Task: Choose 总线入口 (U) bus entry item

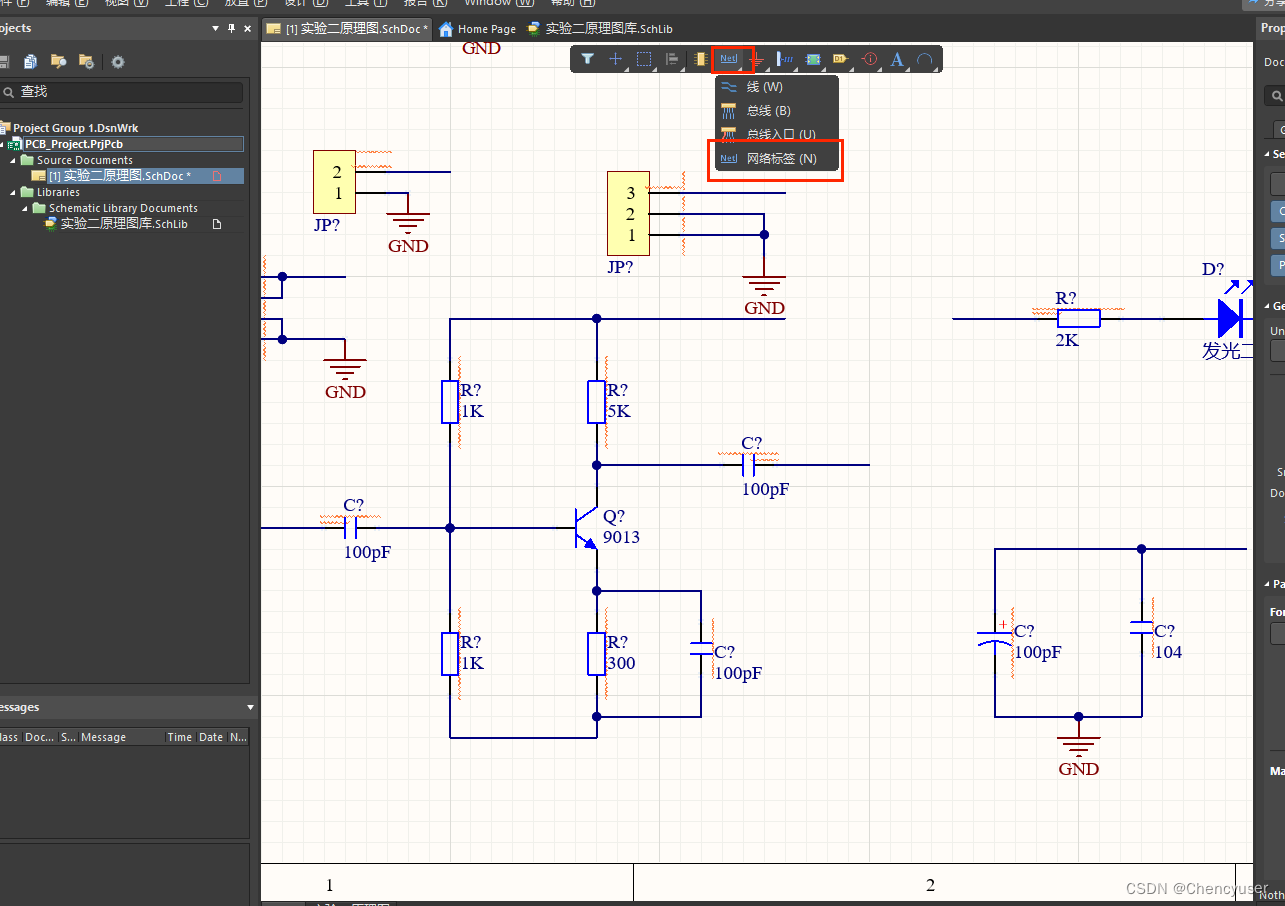Action: 776,134
